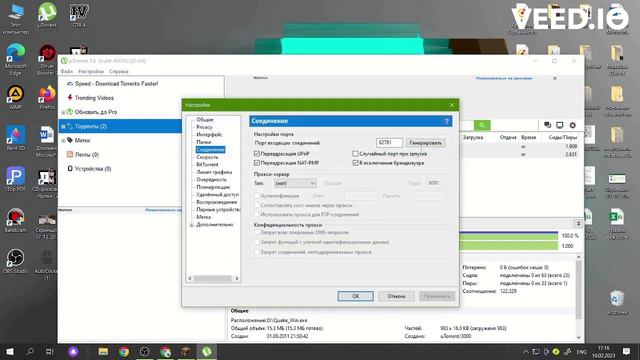Click the Применить button
The image size is (640, 360).
tap(437, 296)
